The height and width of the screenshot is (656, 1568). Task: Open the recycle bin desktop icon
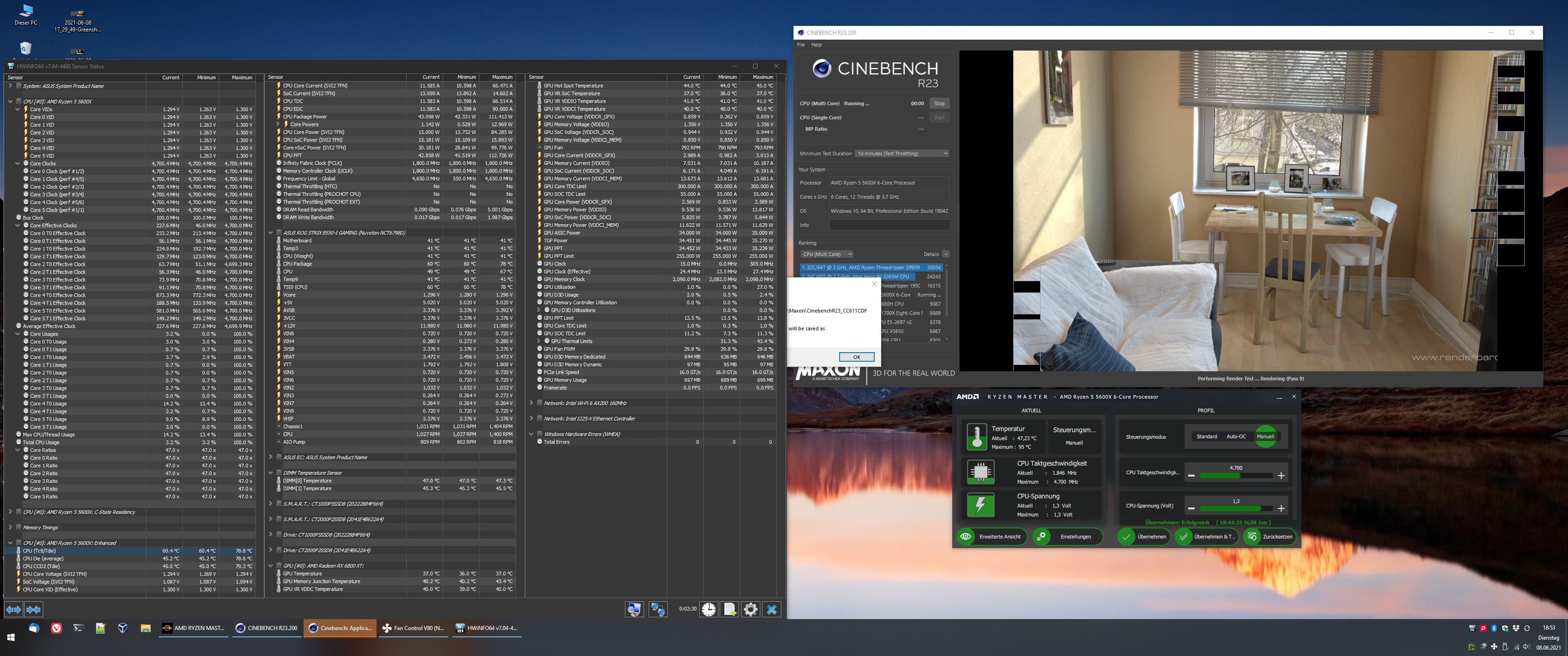[x=26, y=48]
